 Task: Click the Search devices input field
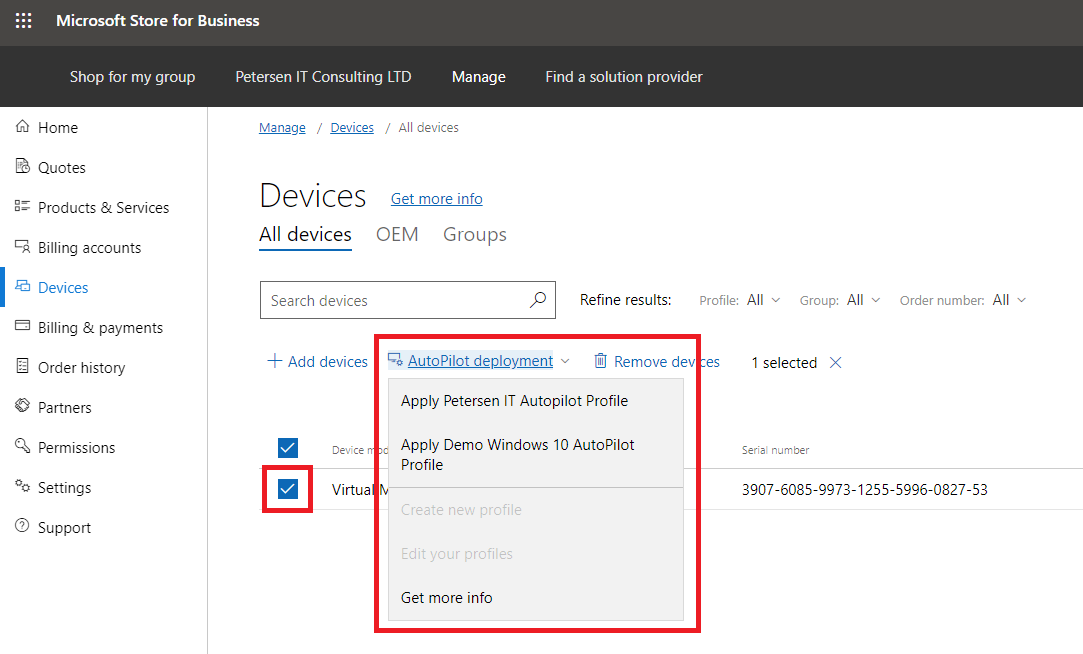pyautogui.click(x=408, y=300)
